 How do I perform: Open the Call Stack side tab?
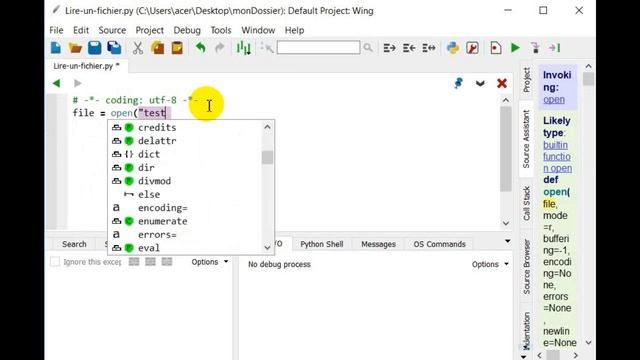(527, 203)
